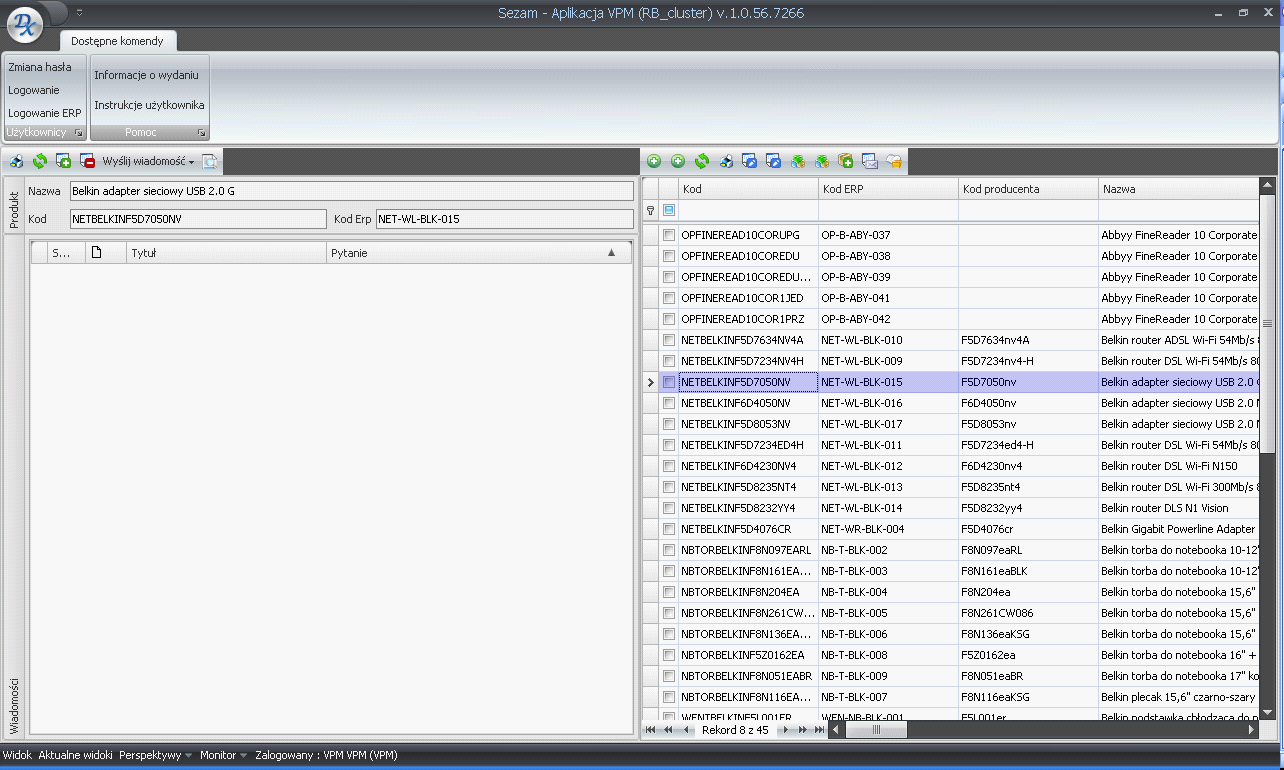Open quick access dropdown arrow in the title bar
This screenshot has height=770, width=1284.
click(x=79, y=13)
